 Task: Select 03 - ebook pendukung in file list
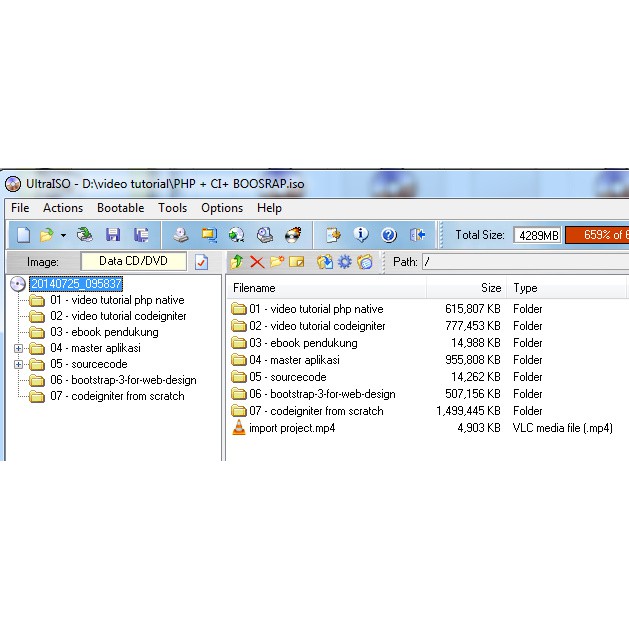click(x=303, y=343)
